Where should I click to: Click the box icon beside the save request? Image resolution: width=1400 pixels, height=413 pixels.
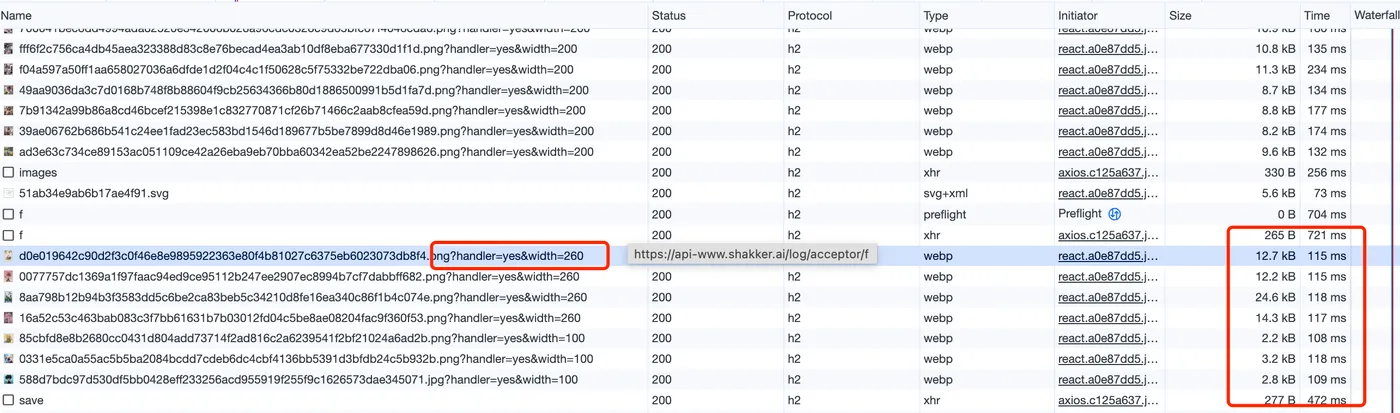[x=9, y=401]
